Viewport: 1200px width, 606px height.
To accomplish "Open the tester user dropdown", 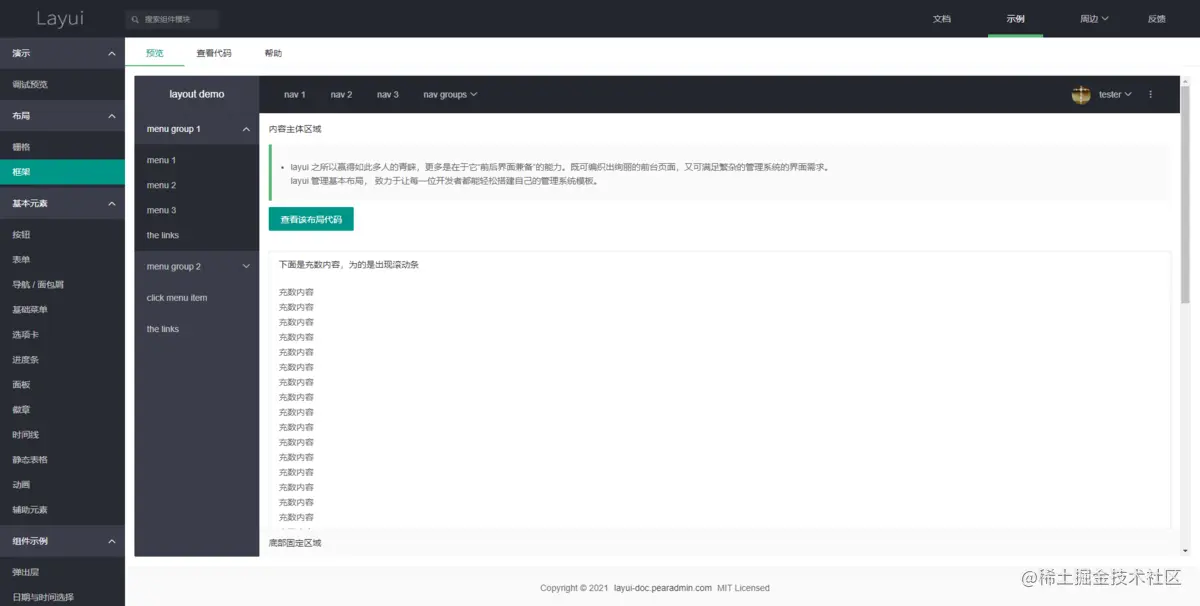I will point(1115,94).
